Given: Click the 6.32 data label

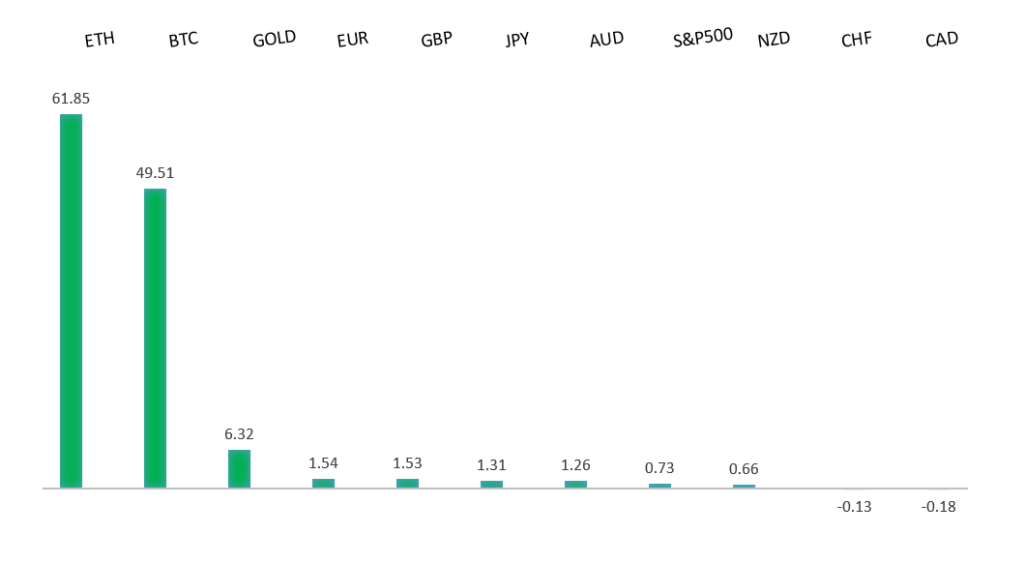Looking at the screenshot, I should pyautogui.click(x=239, y=434).
